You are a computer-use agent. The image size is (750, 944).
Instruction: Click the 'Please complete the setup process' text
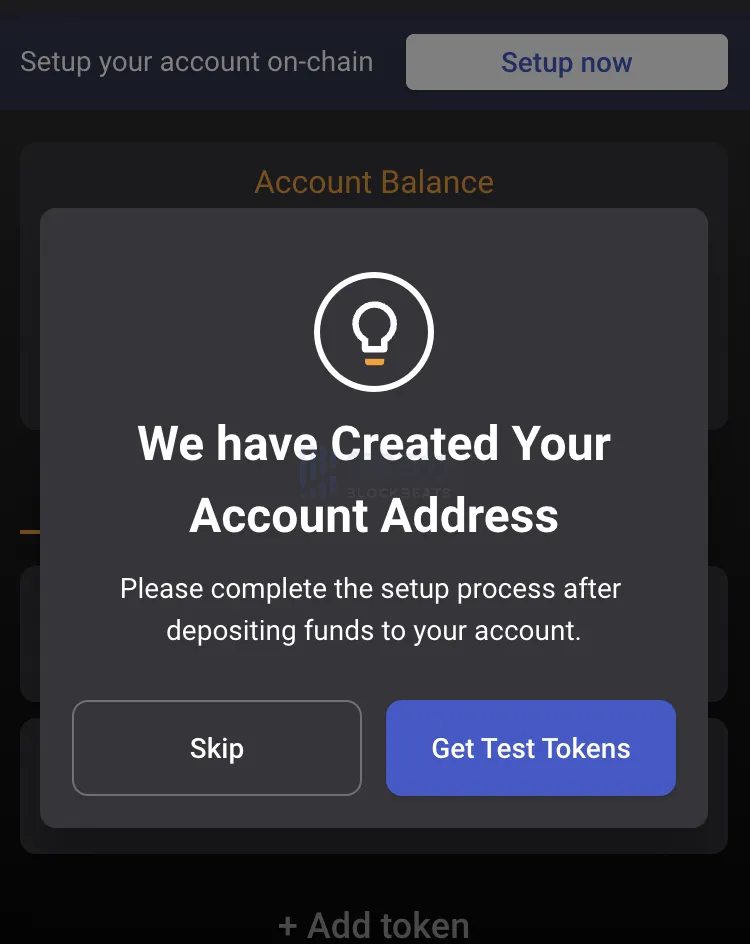click(x=370, y=588)
